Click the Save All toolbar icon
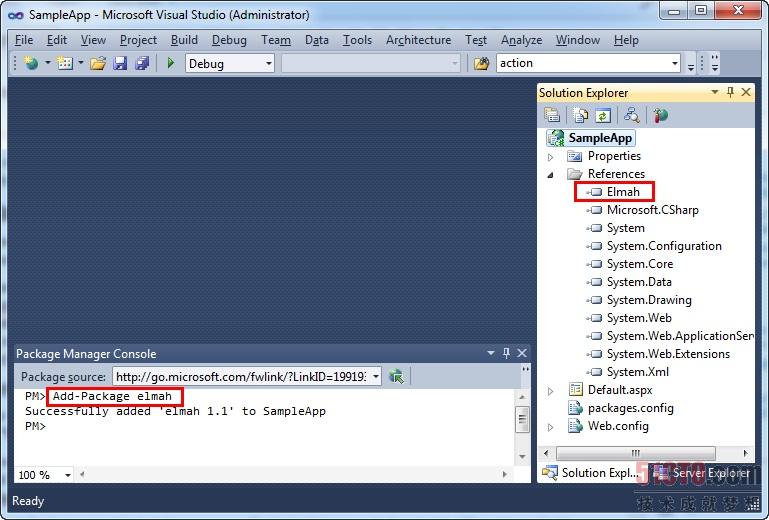Image resolution: width=769 pixels, height=520 pixels. (x=142, y=63)
